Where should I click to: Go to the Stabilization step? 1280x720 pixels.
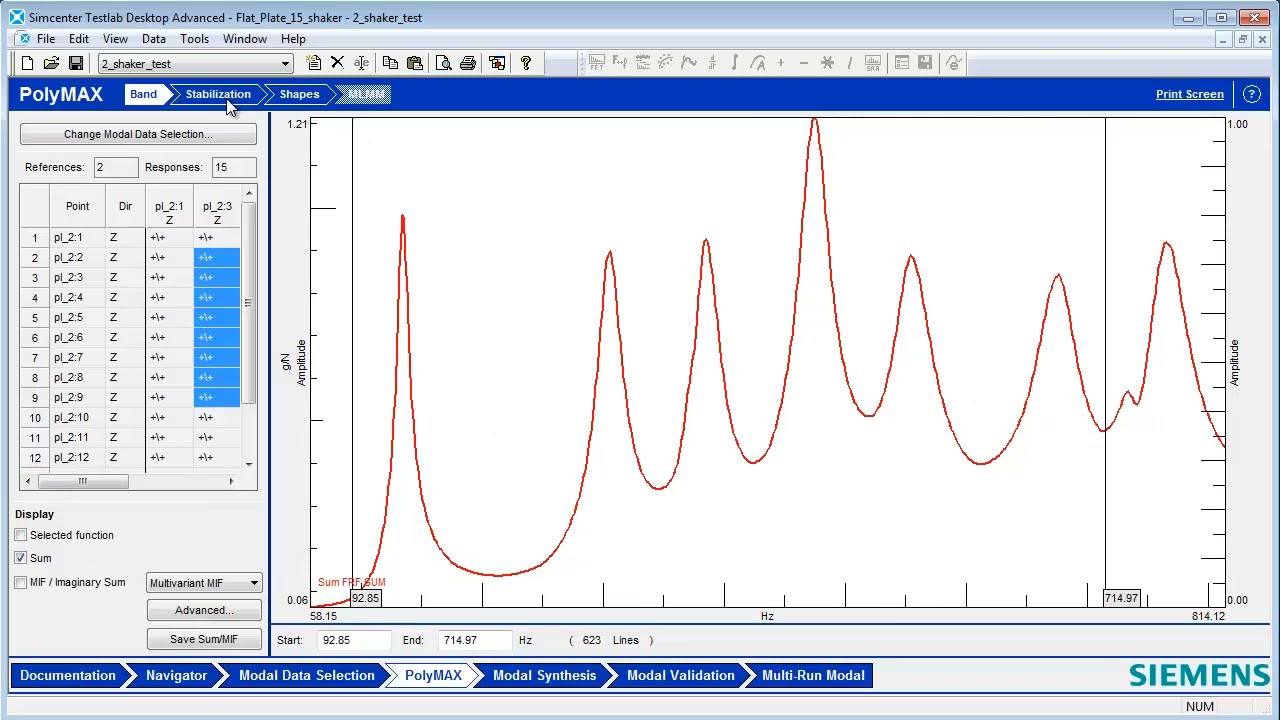click(x=218, y=94)
